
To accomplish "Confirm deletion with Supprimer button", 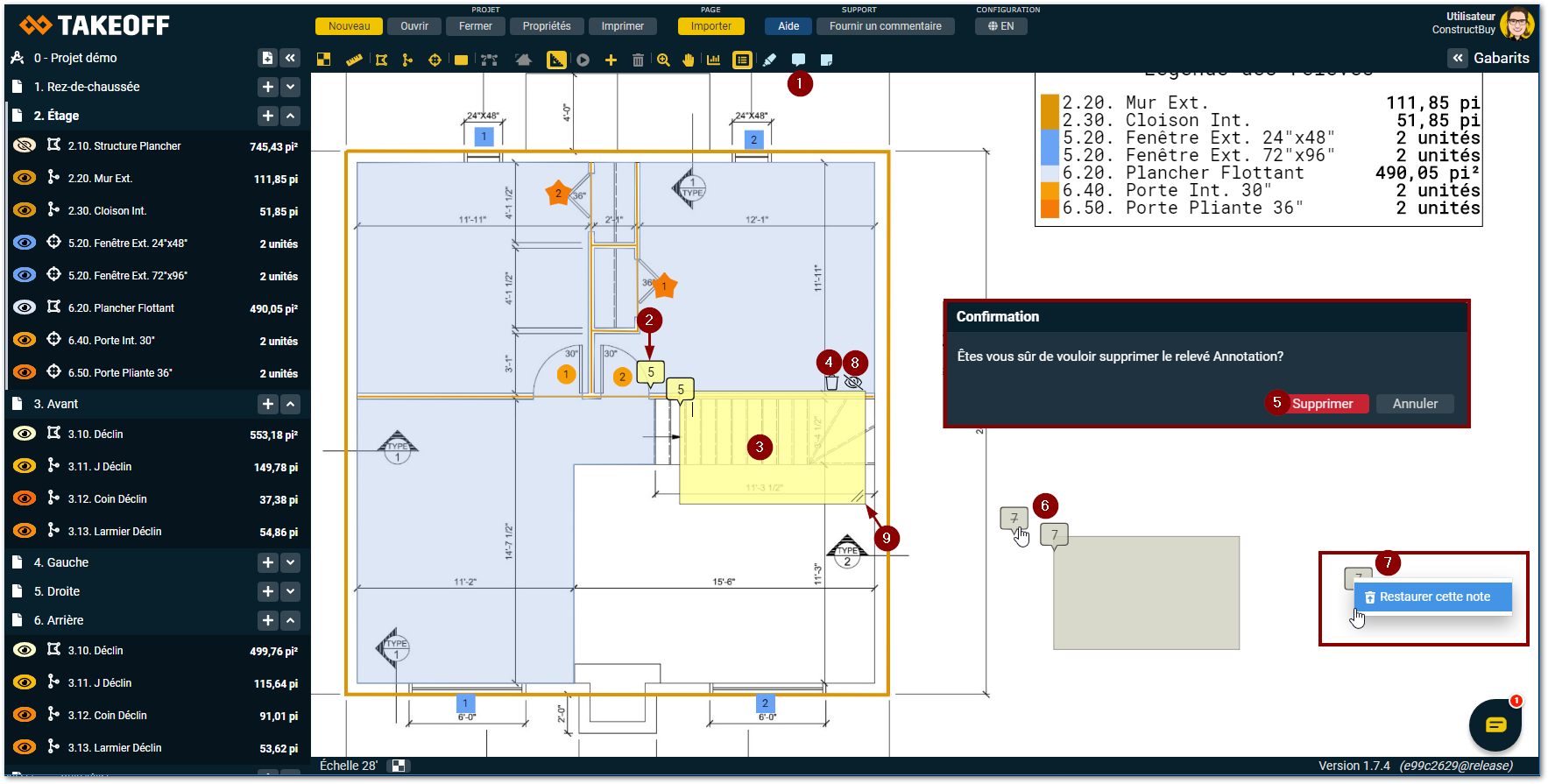I will (1322, 404).
